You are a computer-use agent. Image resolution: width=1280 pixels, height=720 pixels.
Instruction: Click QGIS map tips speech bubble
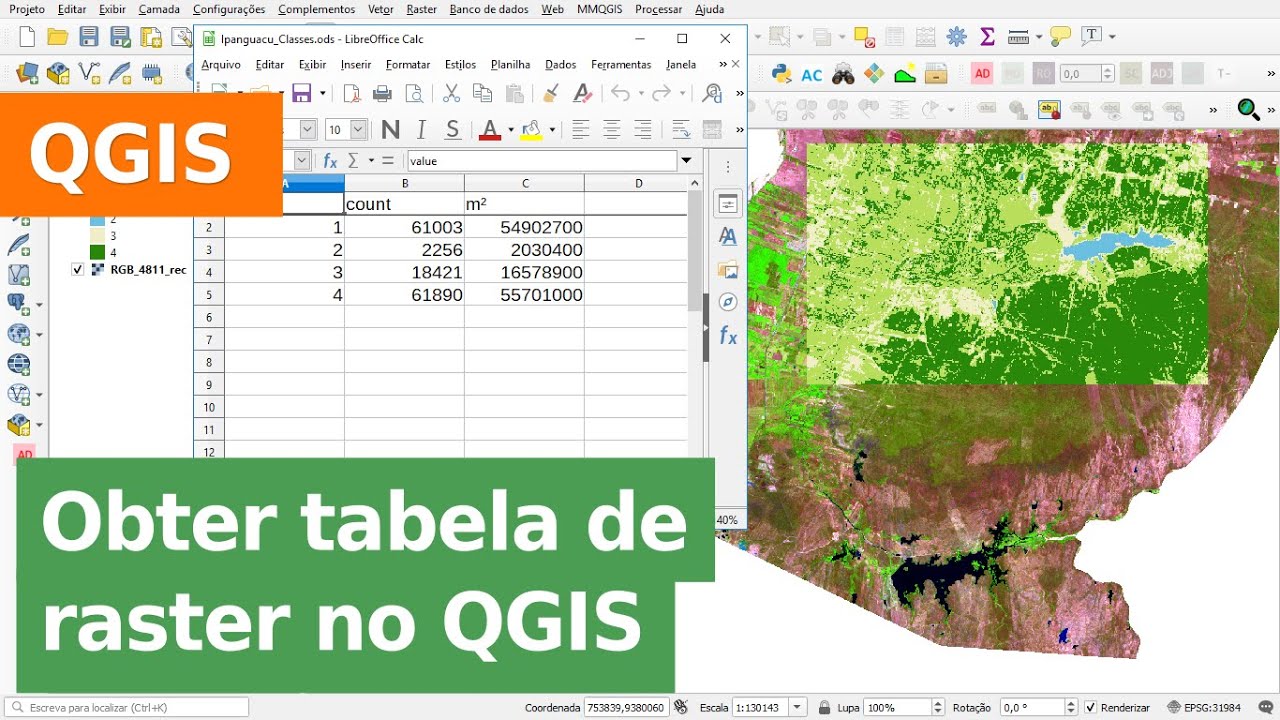pyautogui.click(x=1060, y=37)
